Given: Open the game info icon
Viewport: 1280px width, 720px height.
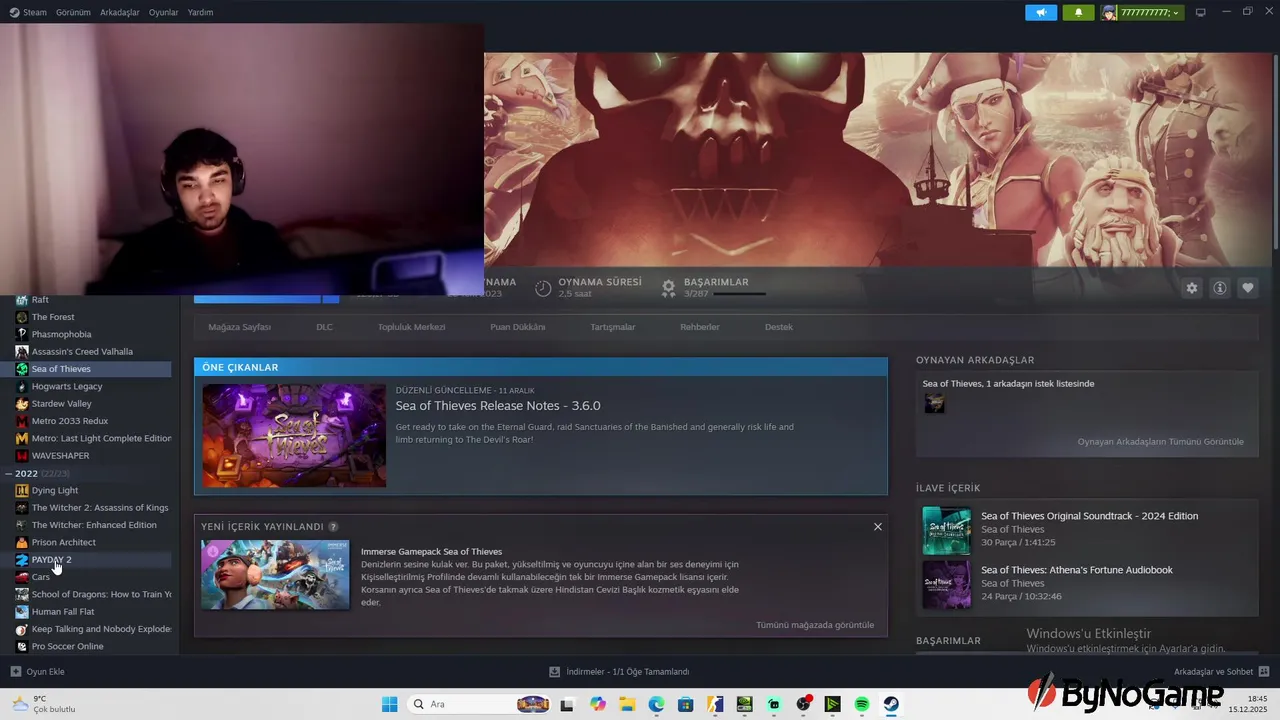Looking at the screenshot, I should pos(1220,288).
